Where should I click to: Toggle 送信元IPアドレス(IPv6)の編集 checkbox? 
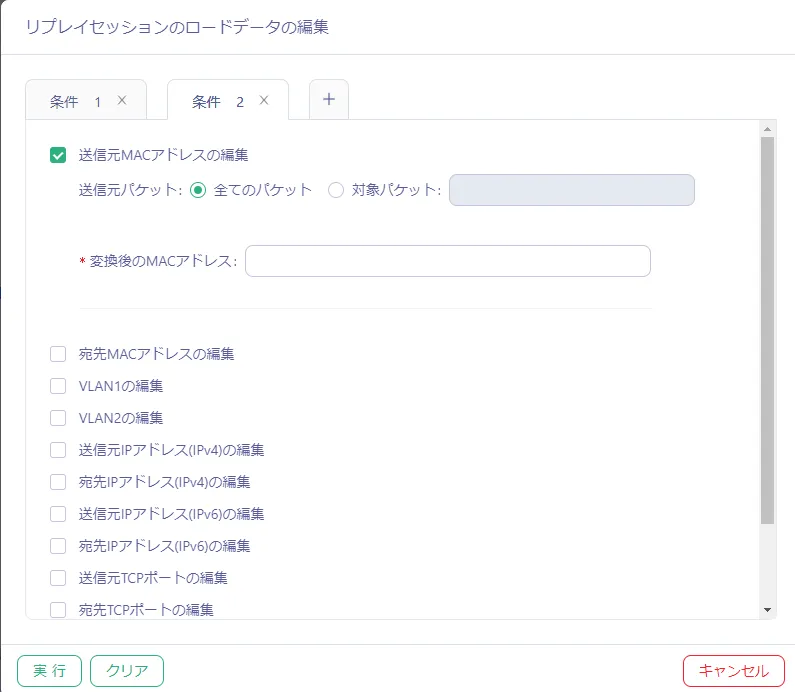click(x=58, y=514)
